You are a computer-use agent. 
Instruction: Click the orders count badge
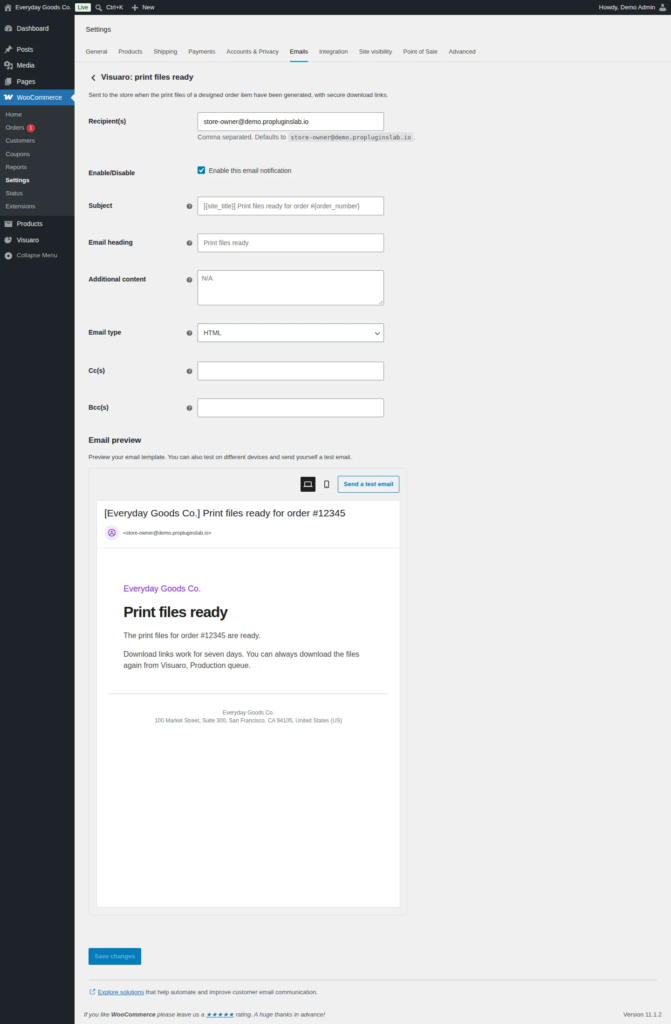pos(31,128)
